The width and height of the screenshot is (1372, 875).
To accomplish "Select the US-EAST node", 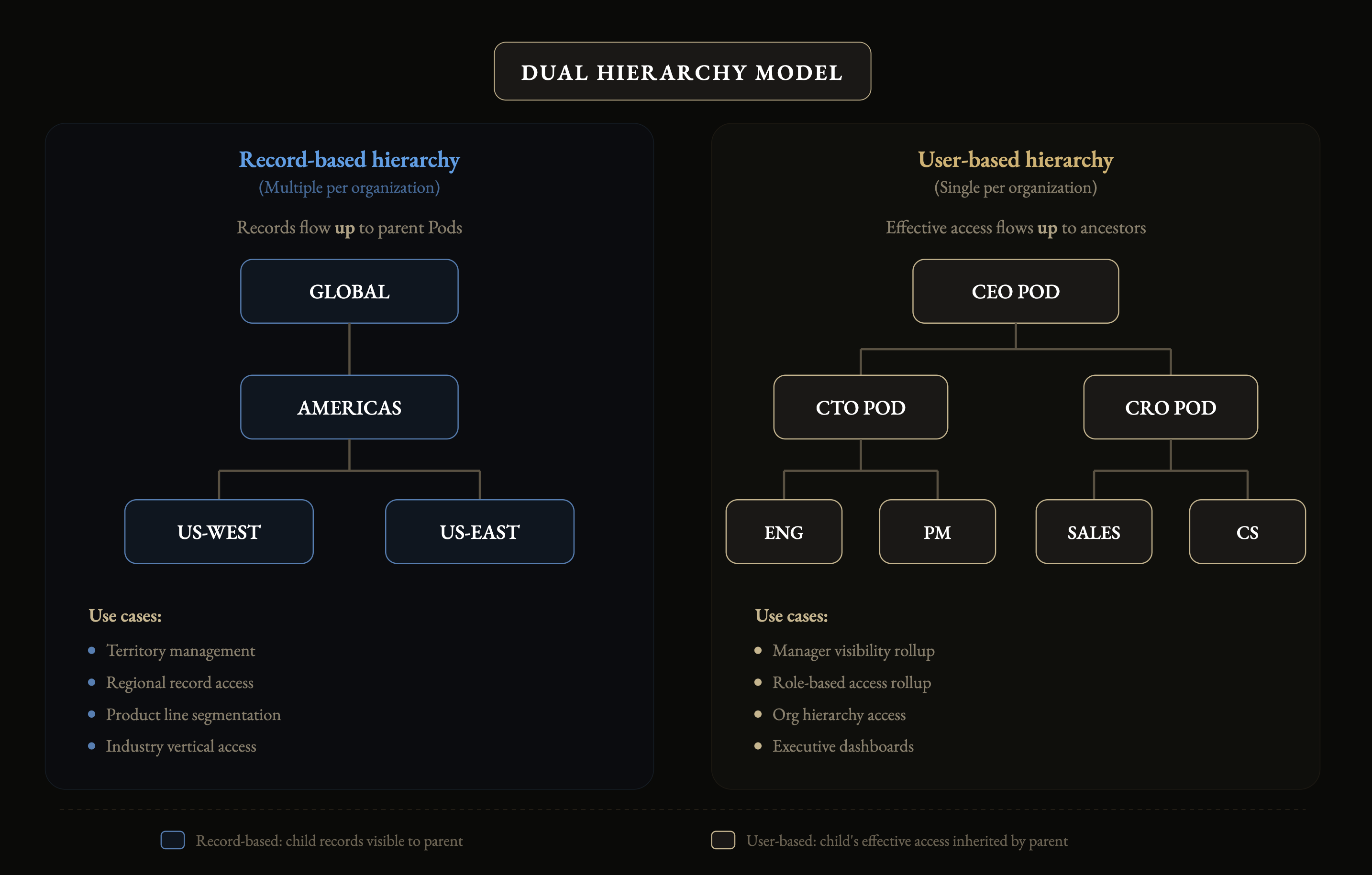I will tap(479, 532).
